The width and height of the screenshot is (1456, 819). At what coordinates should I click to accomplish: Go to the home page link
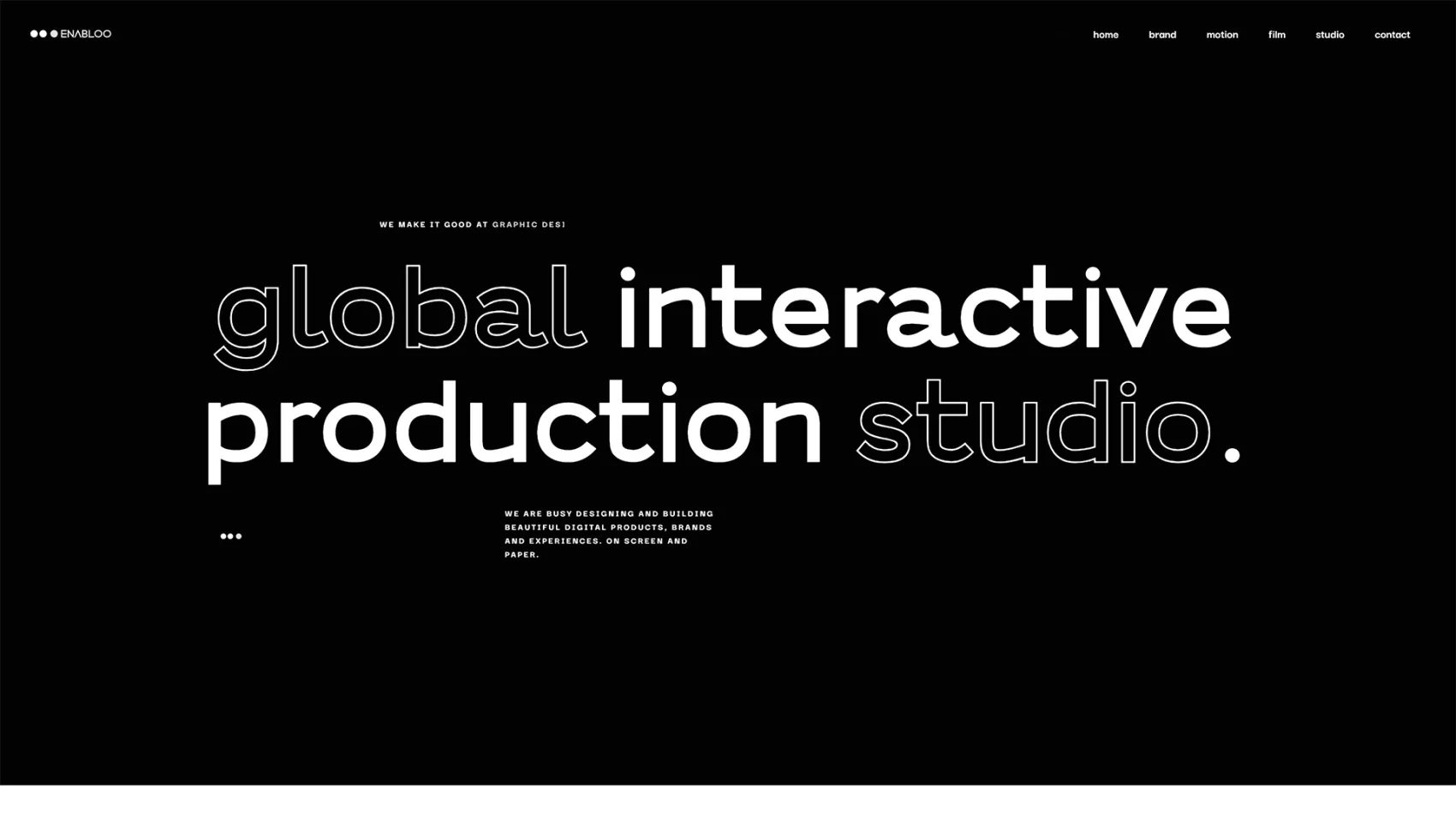click(1105, 35)
